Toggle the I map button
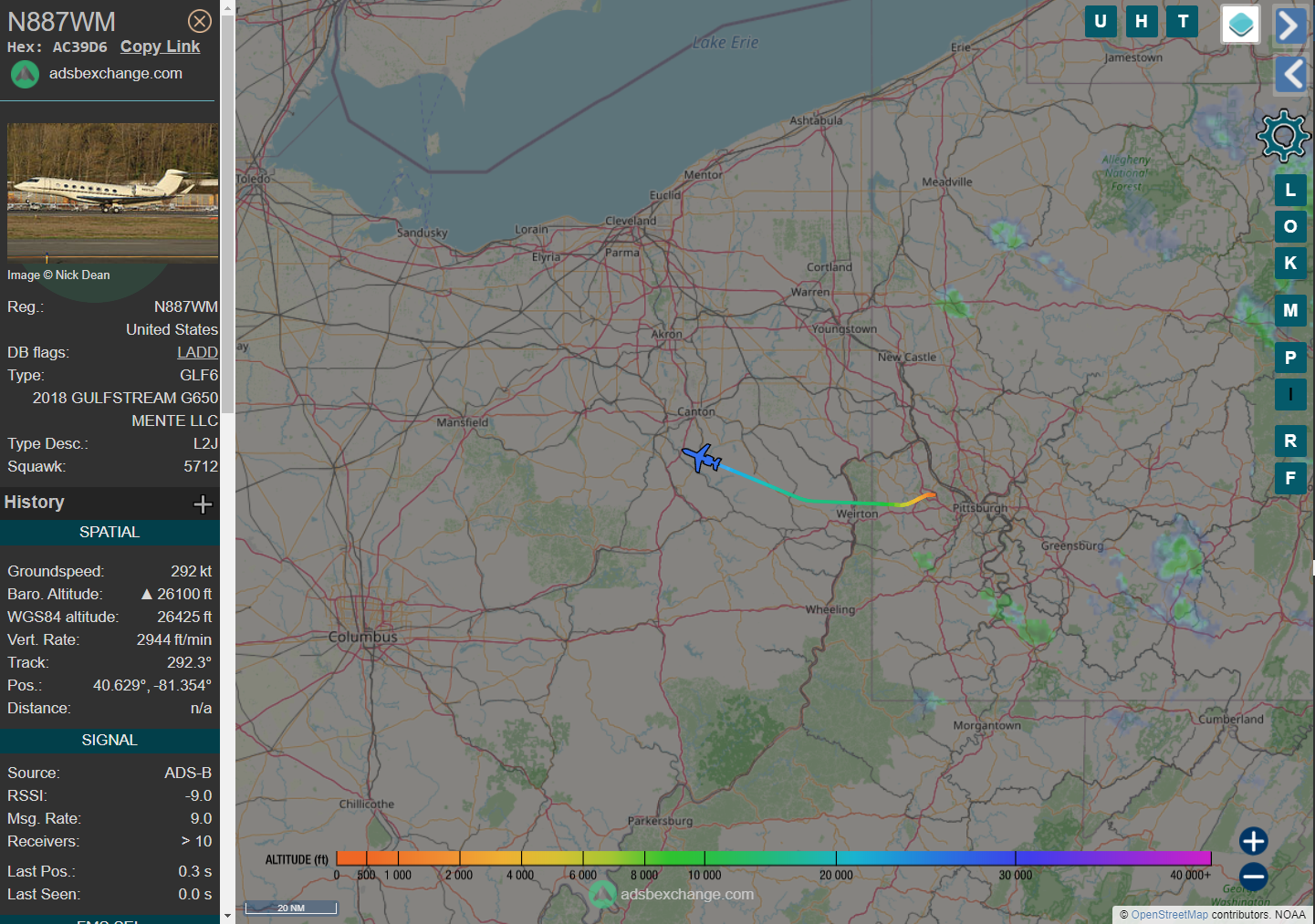 (1290, 394)
